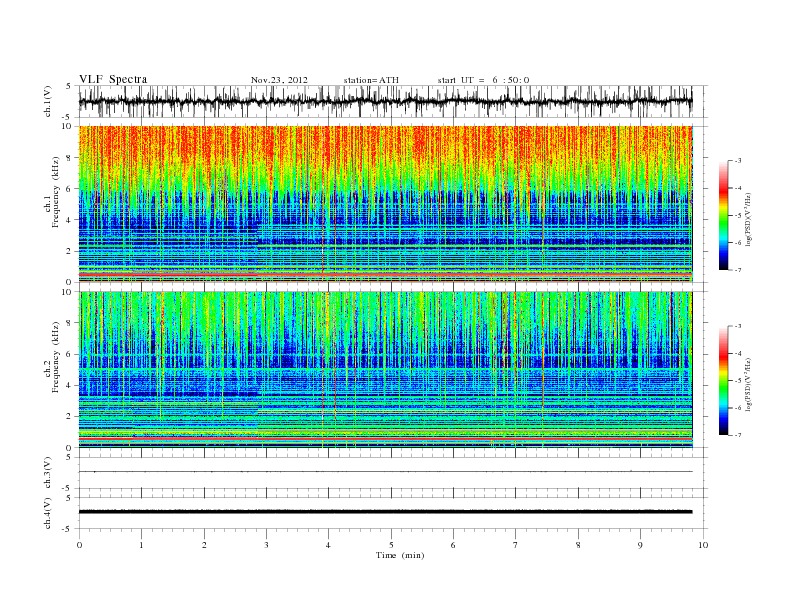Click the "0" tick on the time axis
The width and height of the screenshot is (792, 612).
tap(79, 545)
